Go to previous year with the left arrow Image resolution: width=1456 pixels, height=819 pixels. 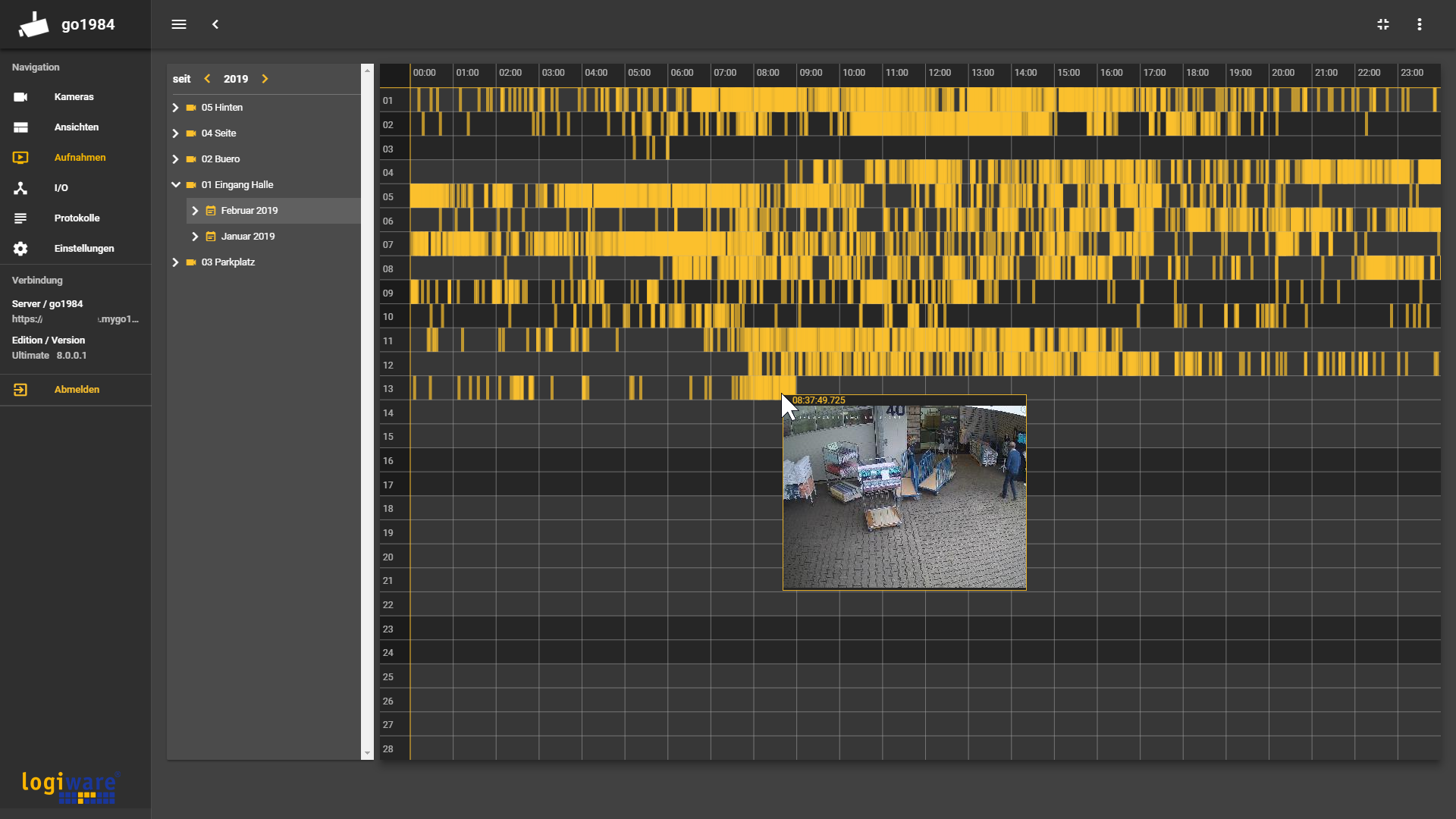pyautogui.click(x=207, y=79)
